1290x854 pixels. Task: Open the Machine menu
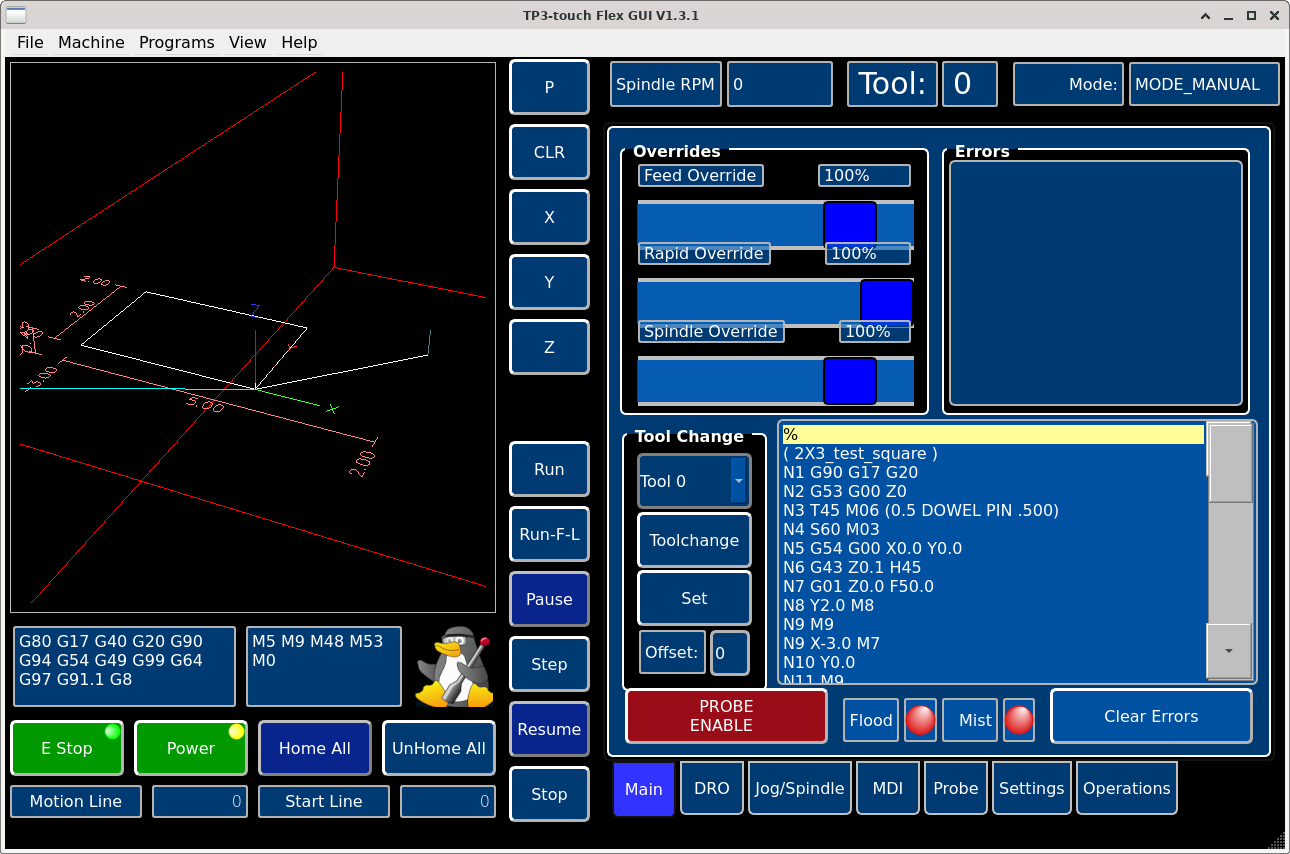91,42
